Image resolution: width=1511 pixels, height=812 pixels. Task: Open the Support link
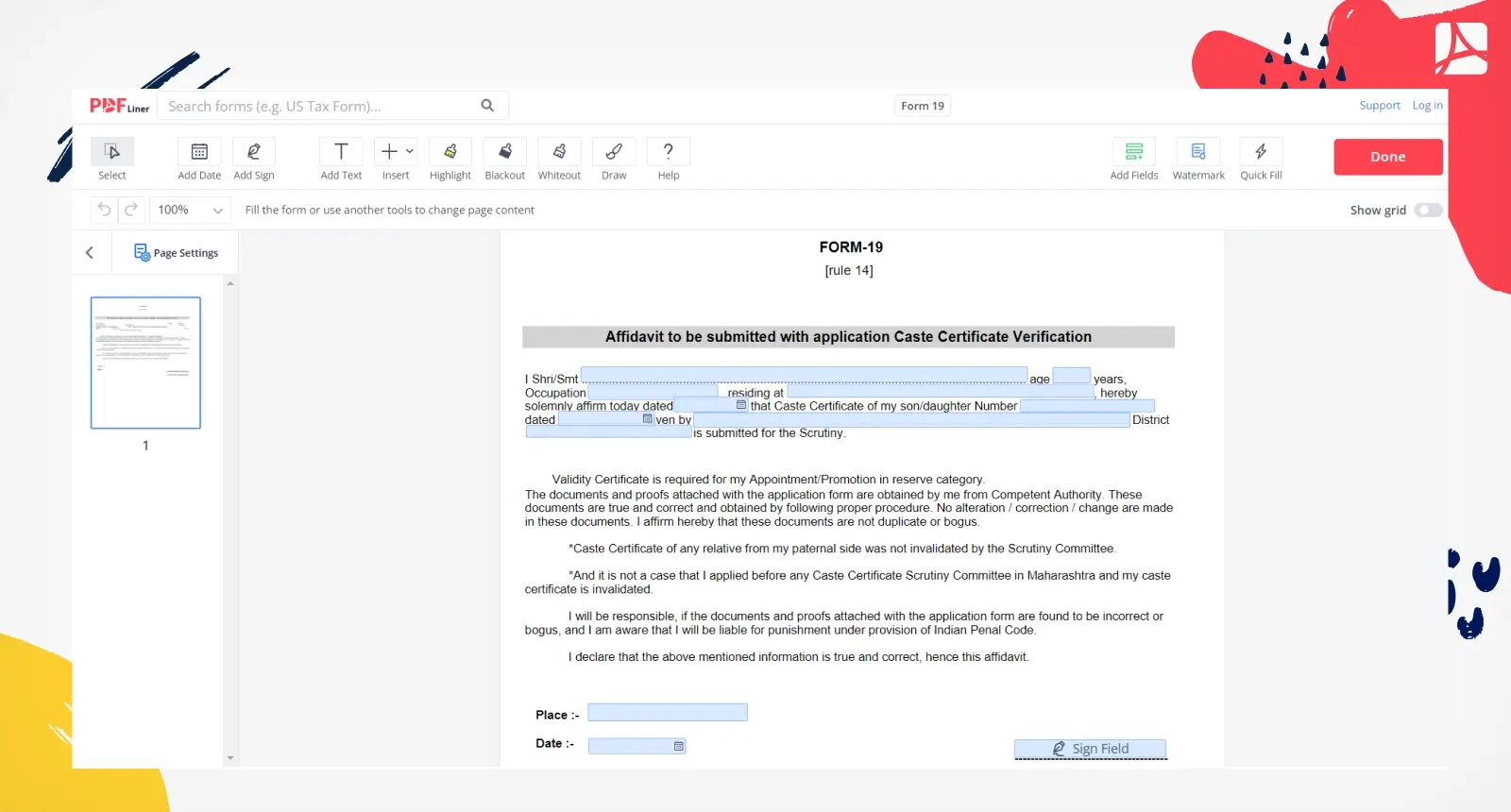[x=1380, y=106]
